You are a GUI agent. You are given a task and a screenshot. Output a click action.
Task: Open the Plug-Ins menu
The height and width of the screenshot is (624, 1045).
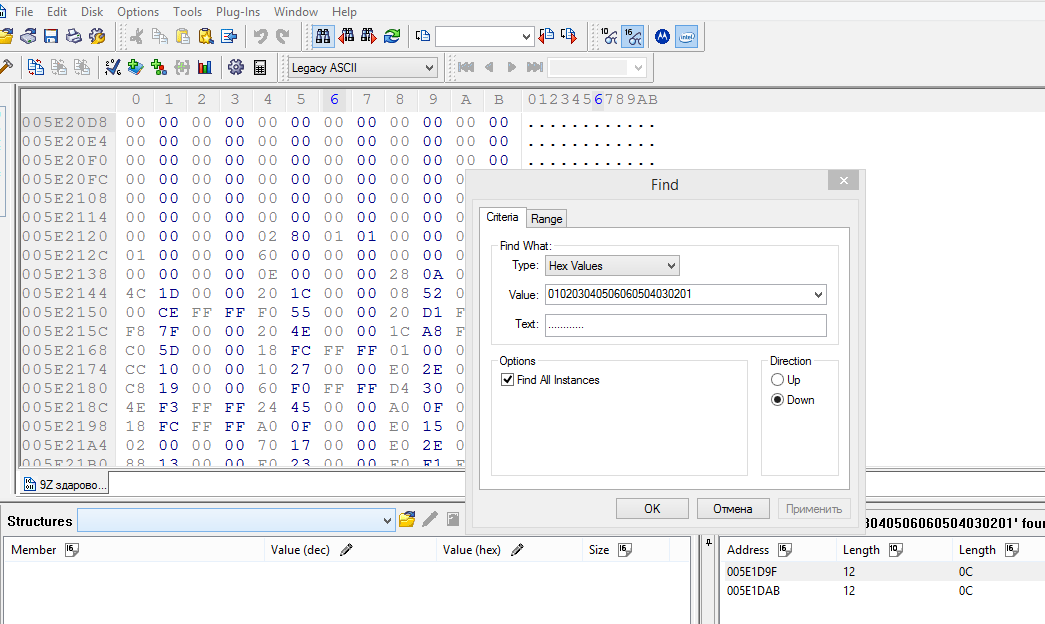(x=237, y=12)
